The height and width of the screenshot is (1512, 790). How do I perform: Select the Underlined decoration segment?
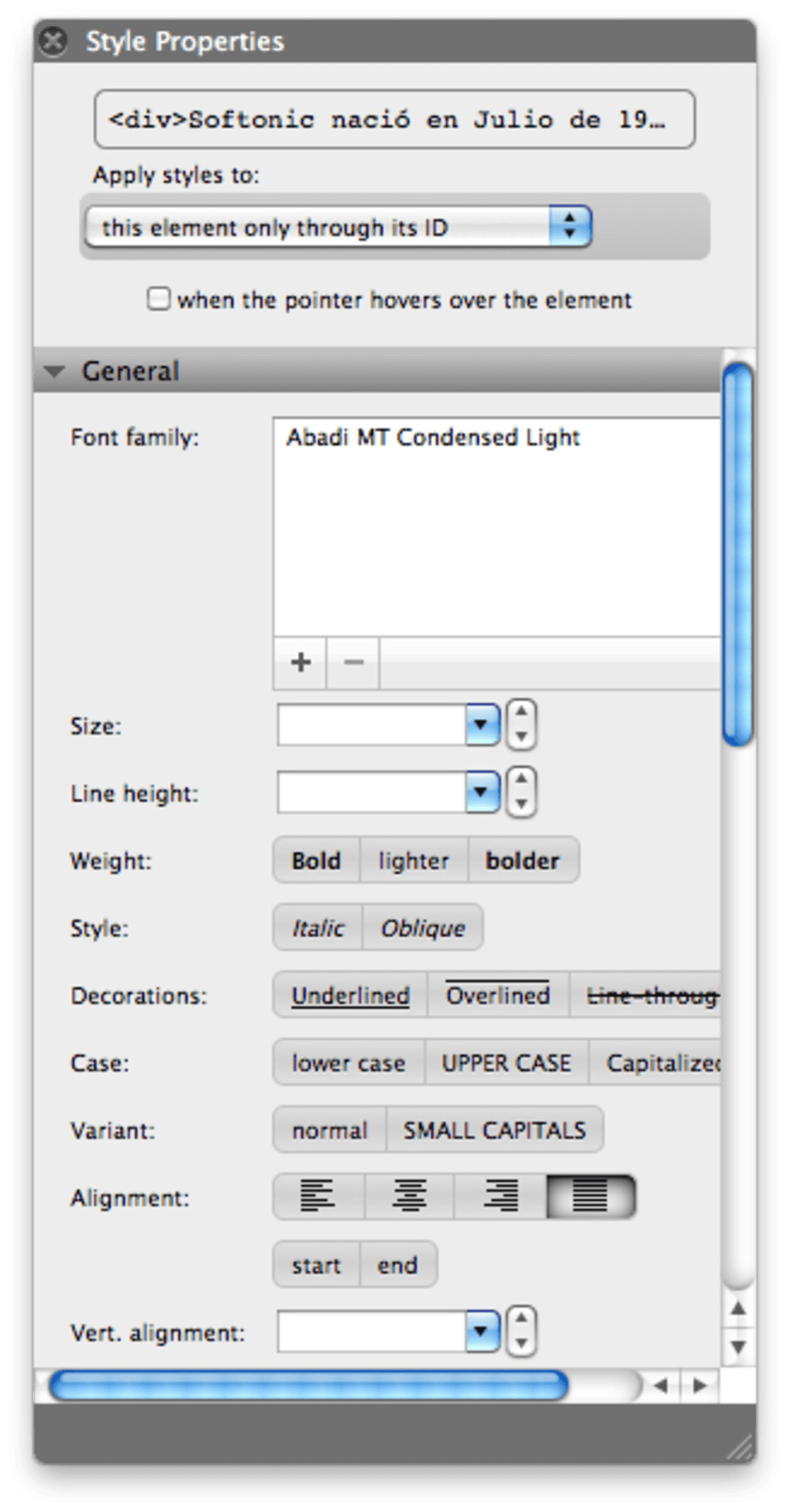click(x=350, y=995)
